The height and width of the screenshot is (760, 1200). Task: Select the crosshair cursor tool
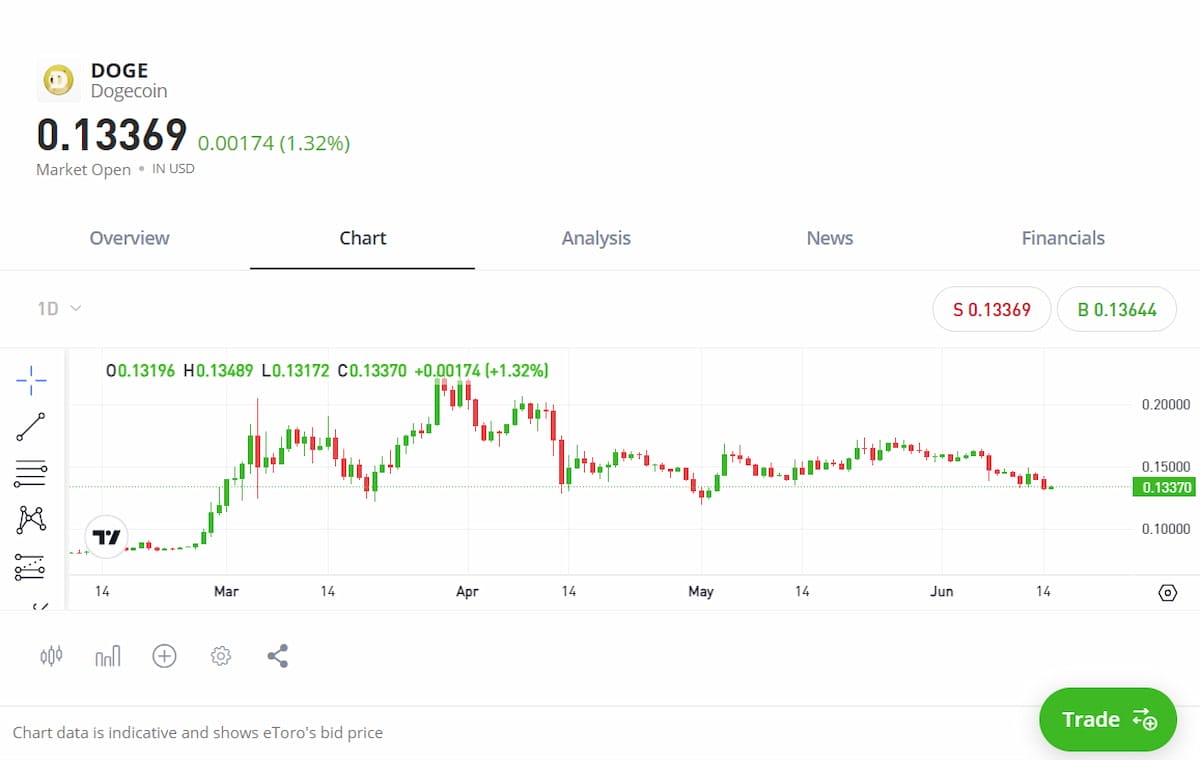click(31, 381)
